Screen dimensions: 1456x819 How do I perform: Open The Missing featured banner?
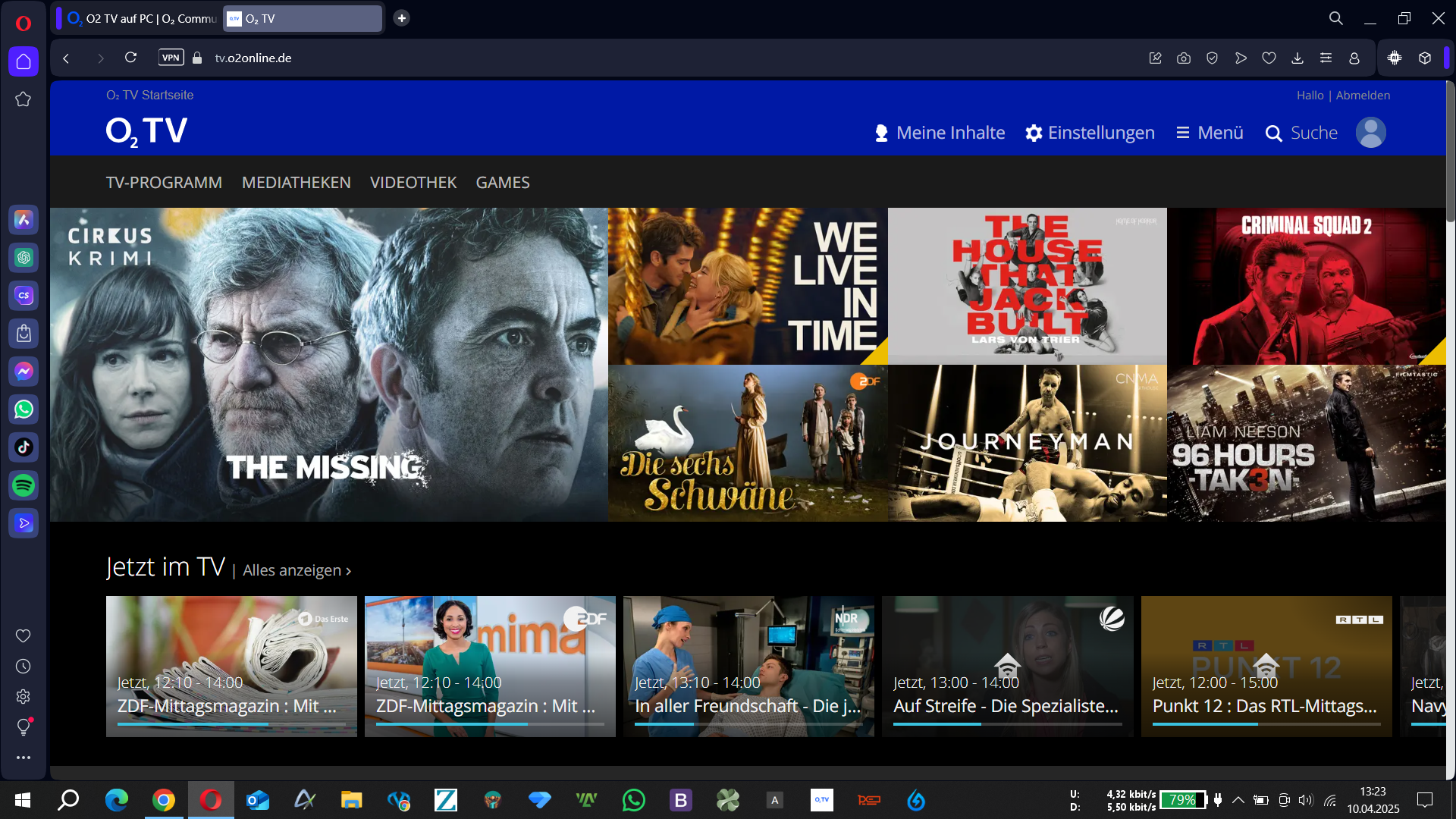coord(329,365)
